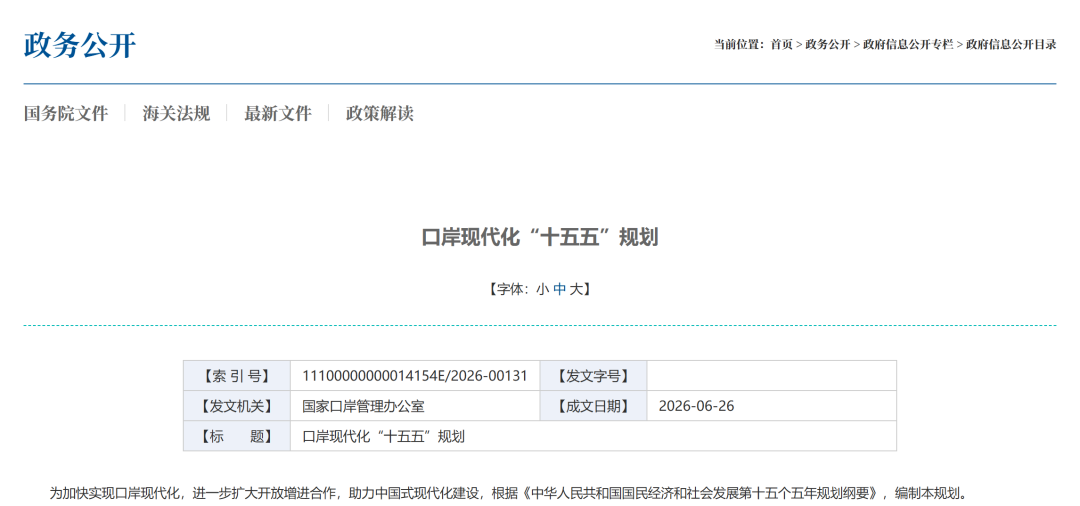This screenshot has width=1080, height=506.
Task: Click the empty 发文字号 value cell
Action: (x=771, y=376)
